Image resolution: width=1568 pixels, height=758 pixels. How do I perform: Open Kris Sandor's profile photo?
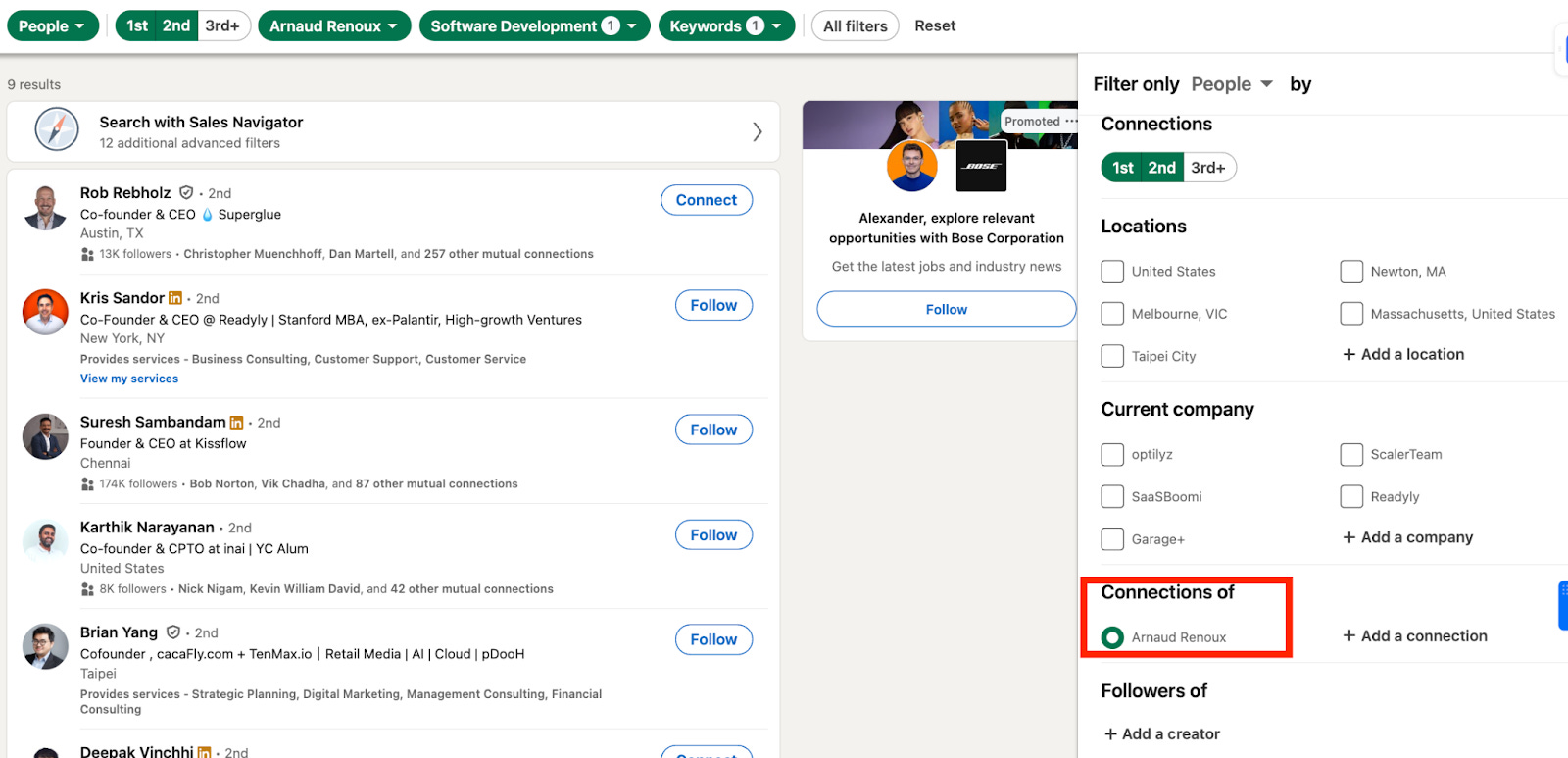(x=45, y=313)
